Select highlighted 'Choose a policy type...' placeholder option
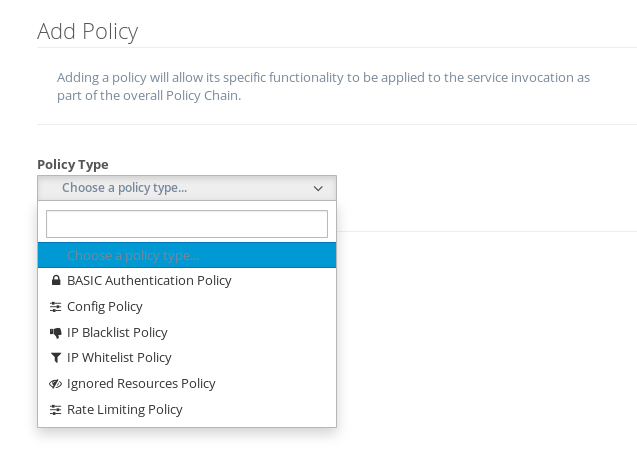The width and height of the screenshot is (637, 458). coord(187,255)
